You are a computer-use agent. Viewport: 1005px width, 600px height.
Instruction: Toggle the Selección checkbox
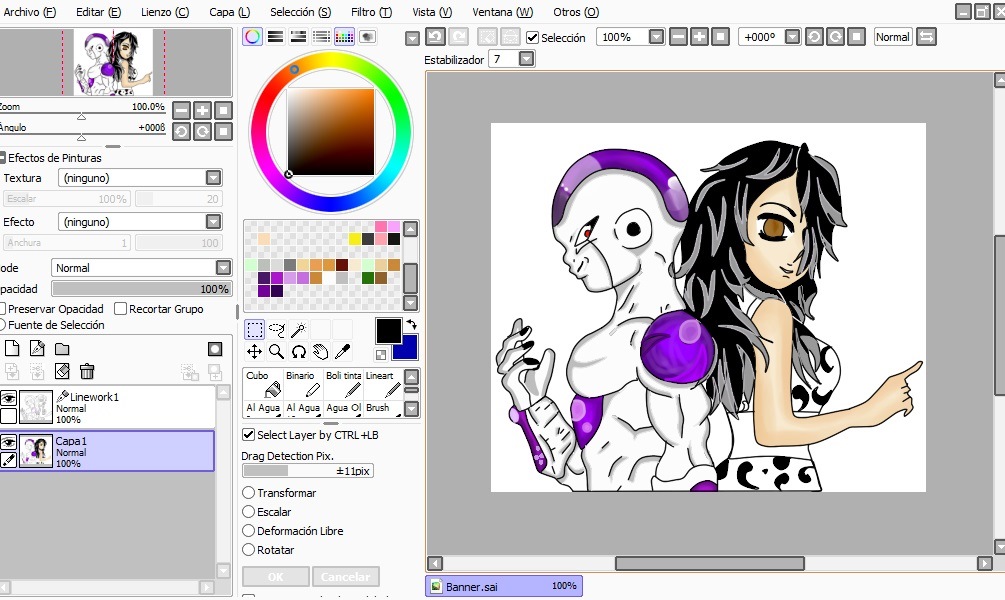tap(532, 37)
